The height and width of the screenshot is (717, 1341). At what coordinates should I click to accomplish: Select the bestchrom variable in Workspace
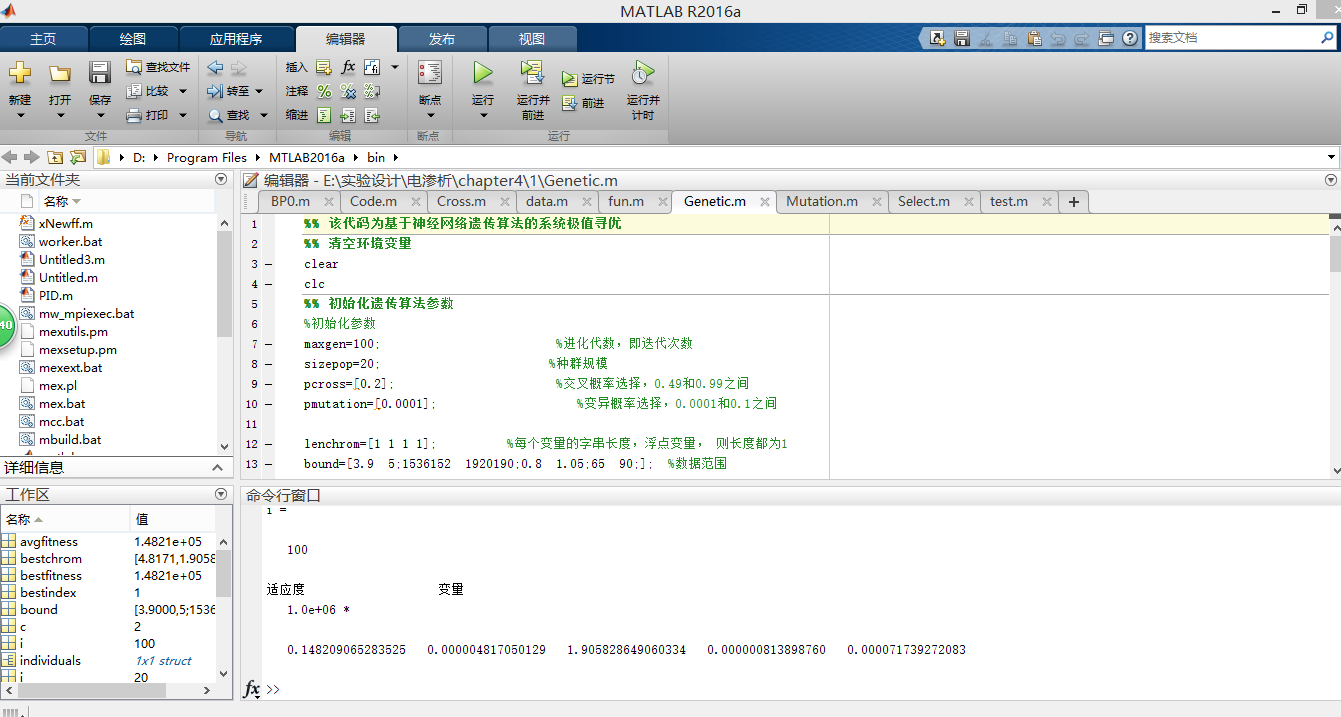(x=51, y=558)
